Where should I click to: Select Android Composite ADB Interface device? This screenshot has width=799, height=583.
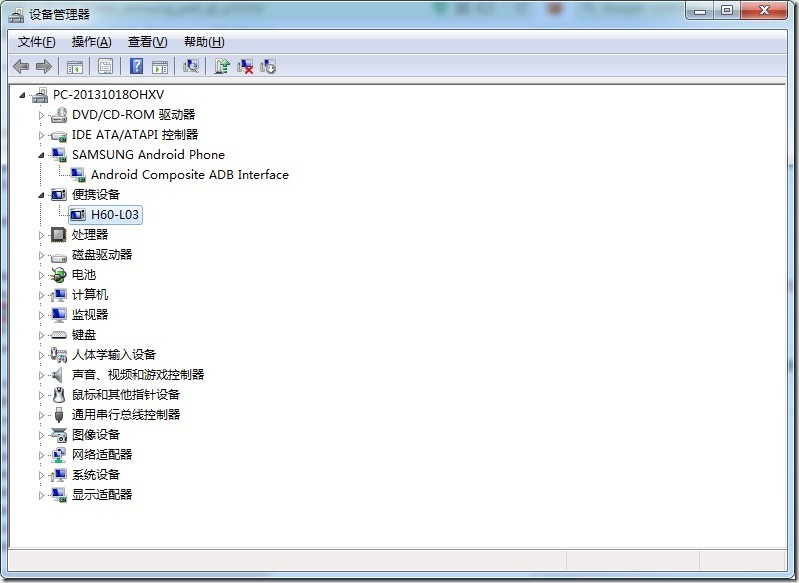(x=189, y=175)
